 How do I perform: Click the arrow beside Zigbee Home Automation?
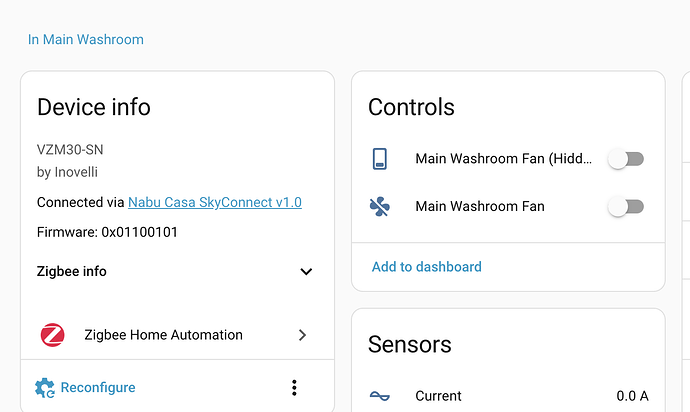(x=302, y=335)
